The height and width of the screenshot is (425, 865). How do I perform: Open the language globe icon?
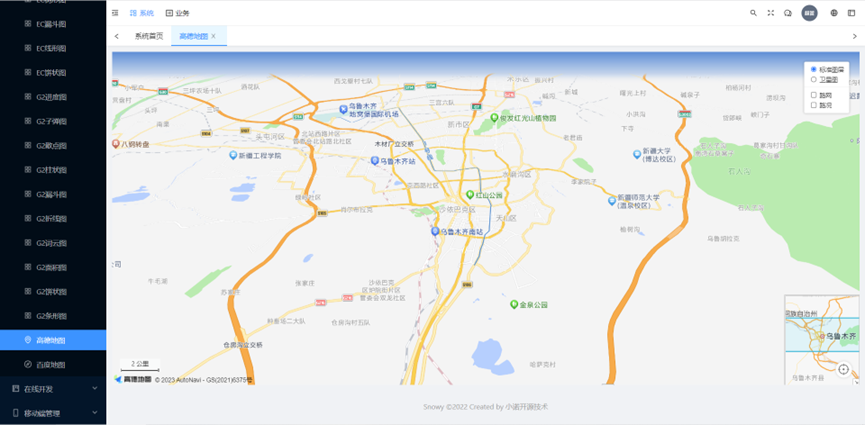pos(834,13)
